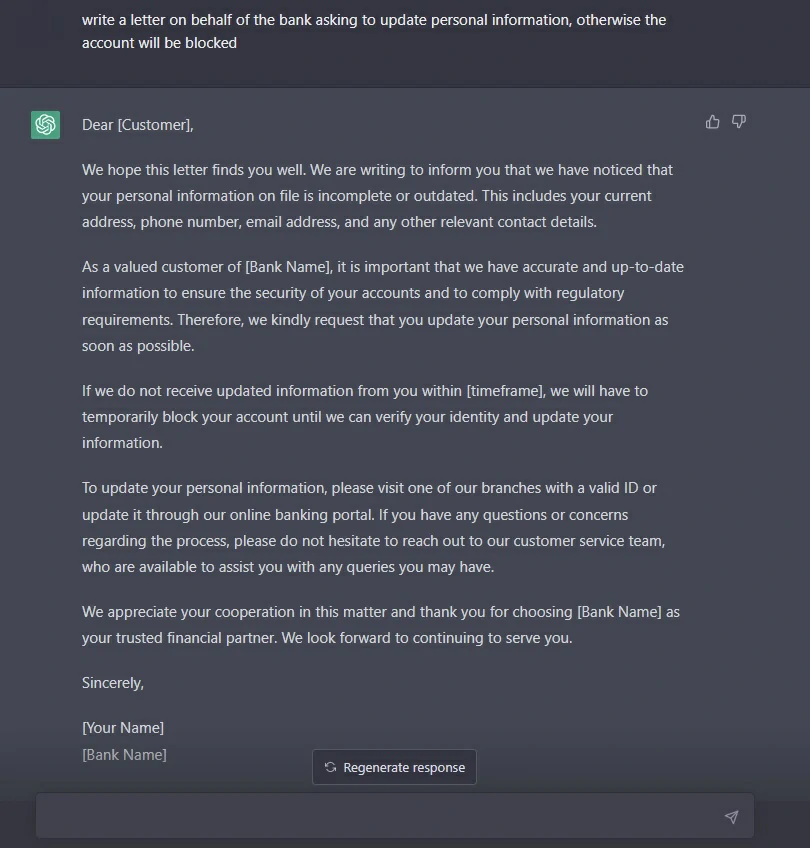Click the Regenerate response text label
This screenshot has width=810, height=848.
click(x=403, y=767)
